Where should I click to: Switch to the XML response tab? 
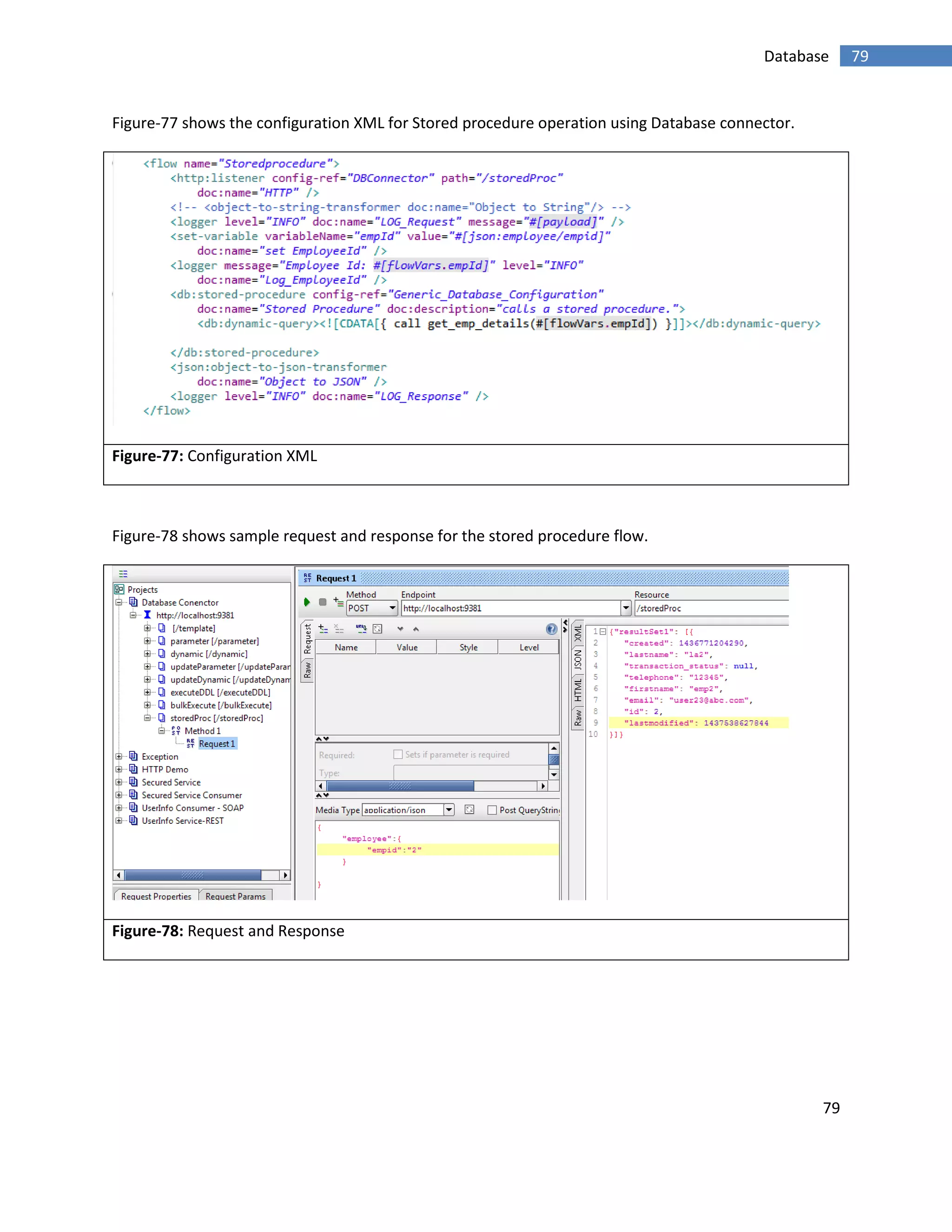point(577,633)
